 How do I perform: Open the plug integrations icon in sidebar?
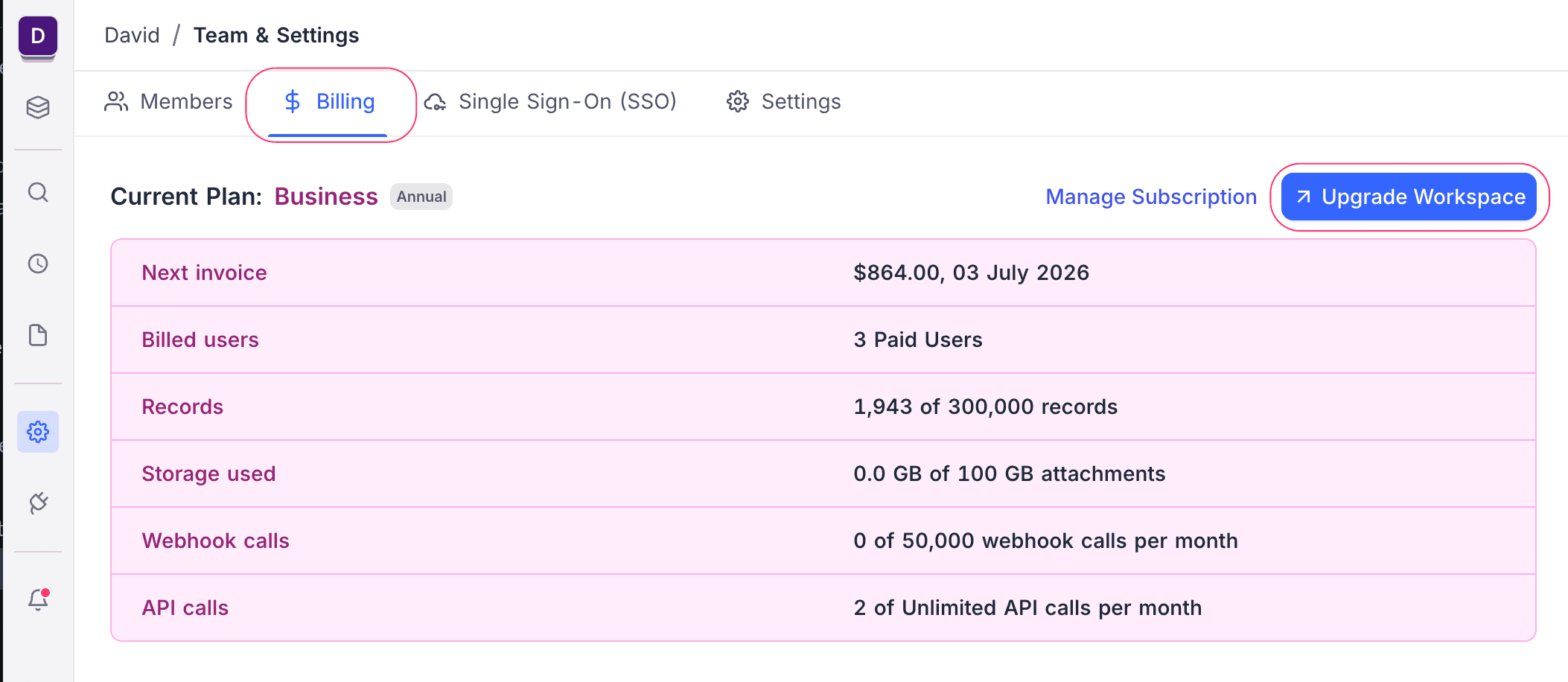point(38,503)
